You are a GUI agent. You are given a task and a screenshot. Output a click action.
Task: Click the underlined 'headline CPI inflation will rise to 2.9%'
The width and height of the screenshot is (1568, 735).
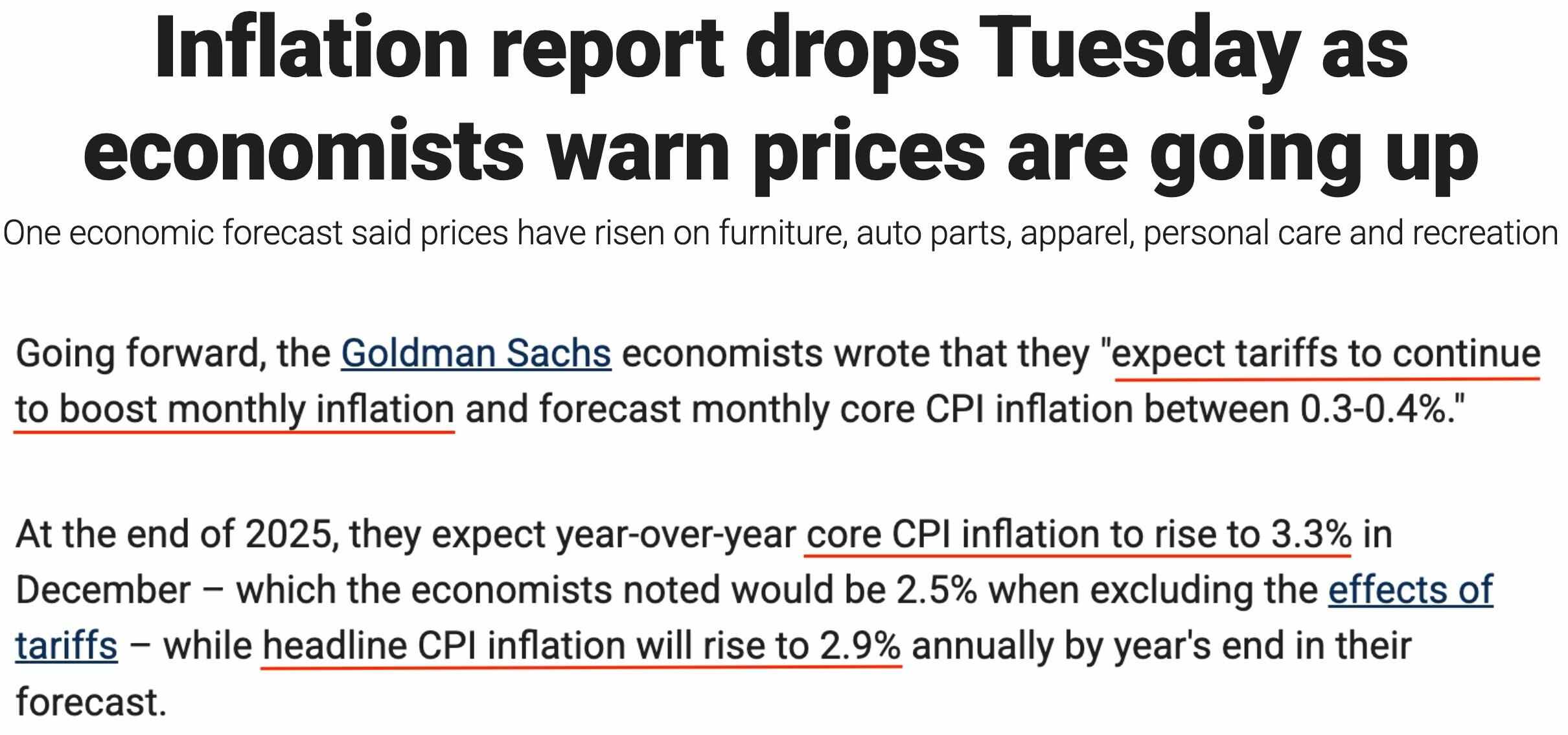[x=581, y=646]
